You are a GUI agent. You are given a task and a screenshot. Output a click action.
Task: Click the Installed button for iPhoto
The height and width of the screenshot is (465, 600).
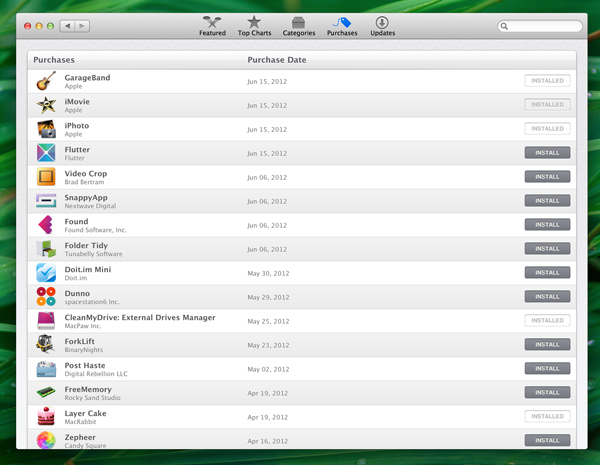[x=547, y=129]
